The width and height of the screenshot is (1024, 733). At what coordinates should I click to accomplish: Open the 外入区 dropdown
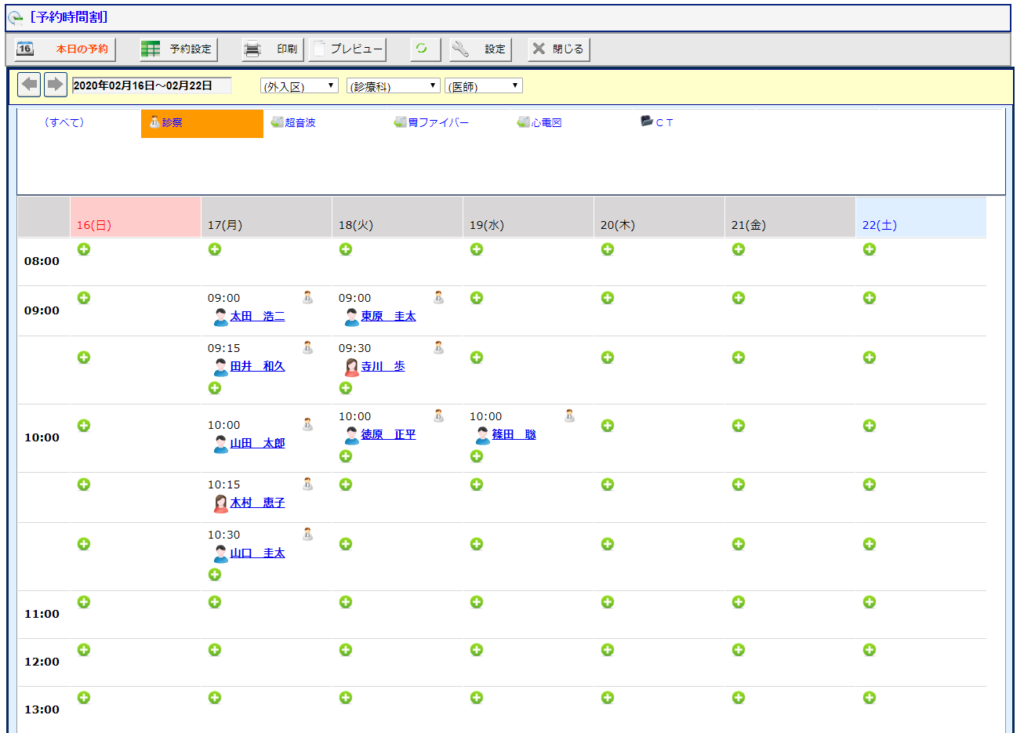pos(299,86)
